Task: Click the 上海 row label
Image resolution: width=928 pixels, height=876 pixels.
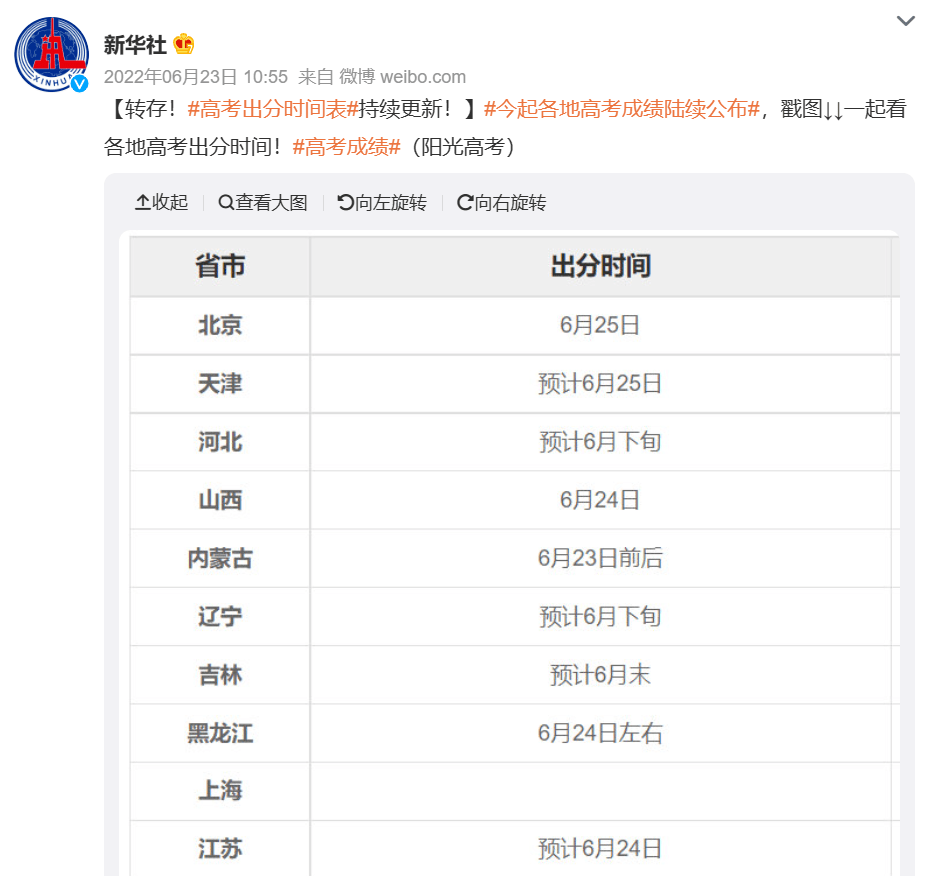Action: coord(220,791)
